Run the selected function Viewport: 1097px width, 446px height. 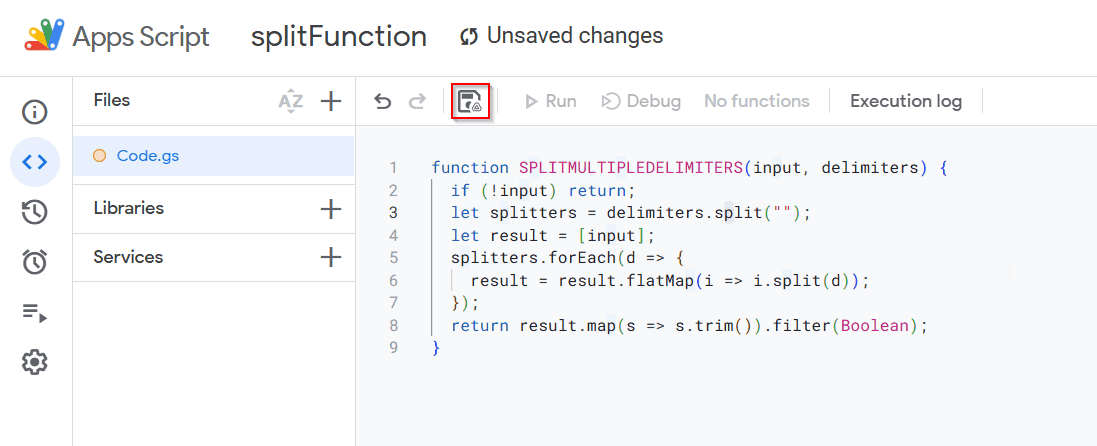point(551,102)
